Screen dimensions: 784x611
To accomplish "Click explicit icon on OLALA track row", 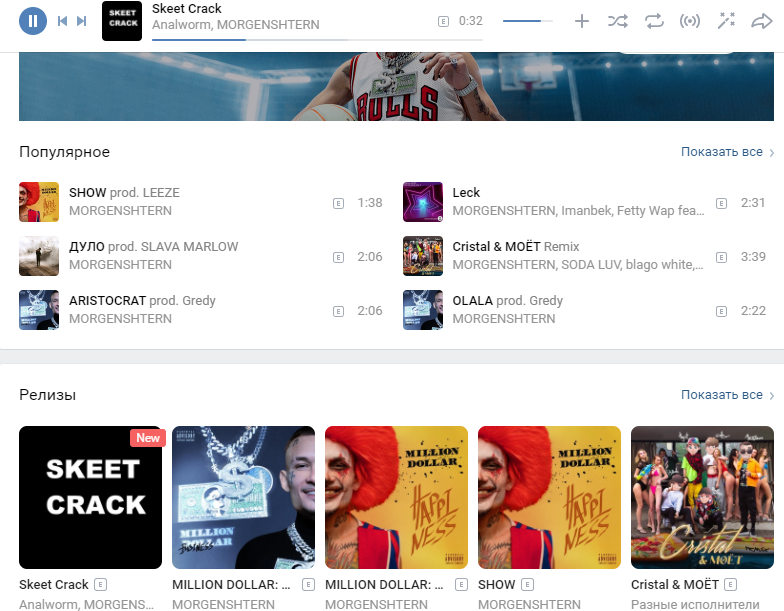I will point(722,311).
